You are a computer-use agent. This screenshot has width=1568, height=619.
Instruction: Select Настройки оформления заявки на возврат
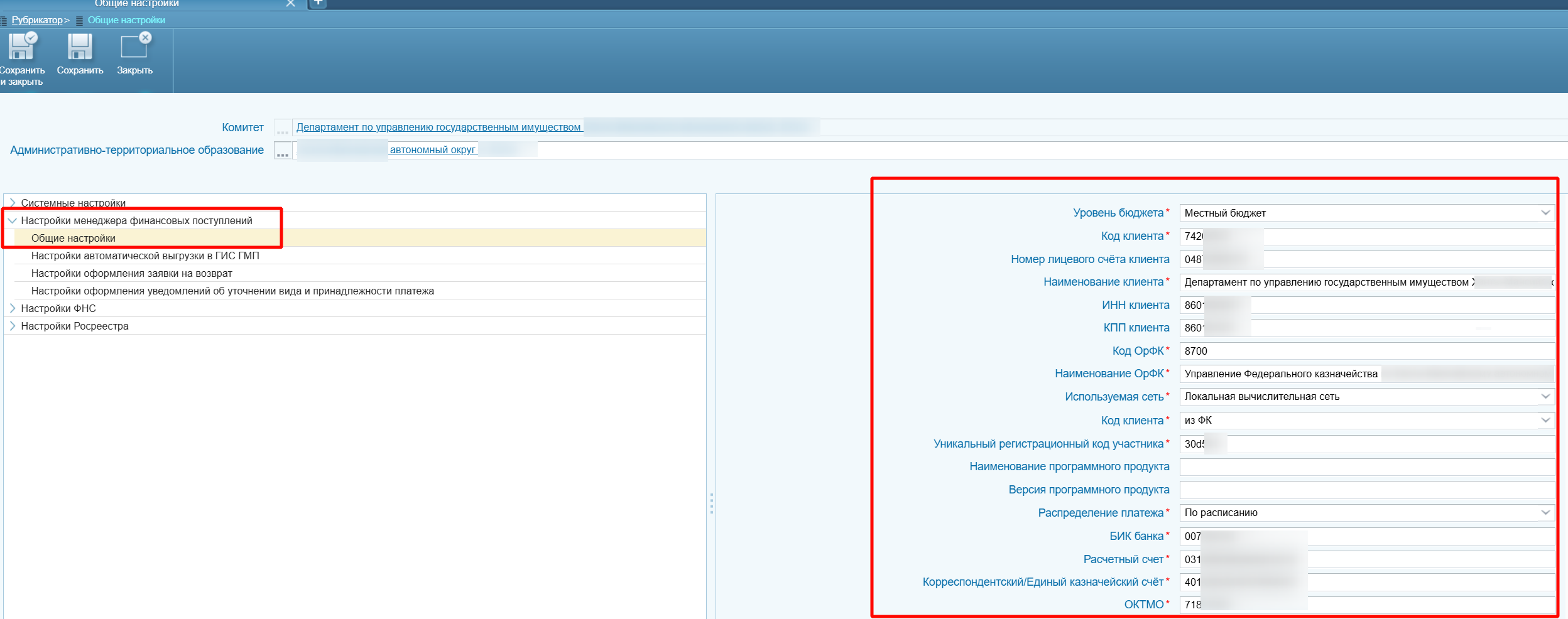click(132, 274)
